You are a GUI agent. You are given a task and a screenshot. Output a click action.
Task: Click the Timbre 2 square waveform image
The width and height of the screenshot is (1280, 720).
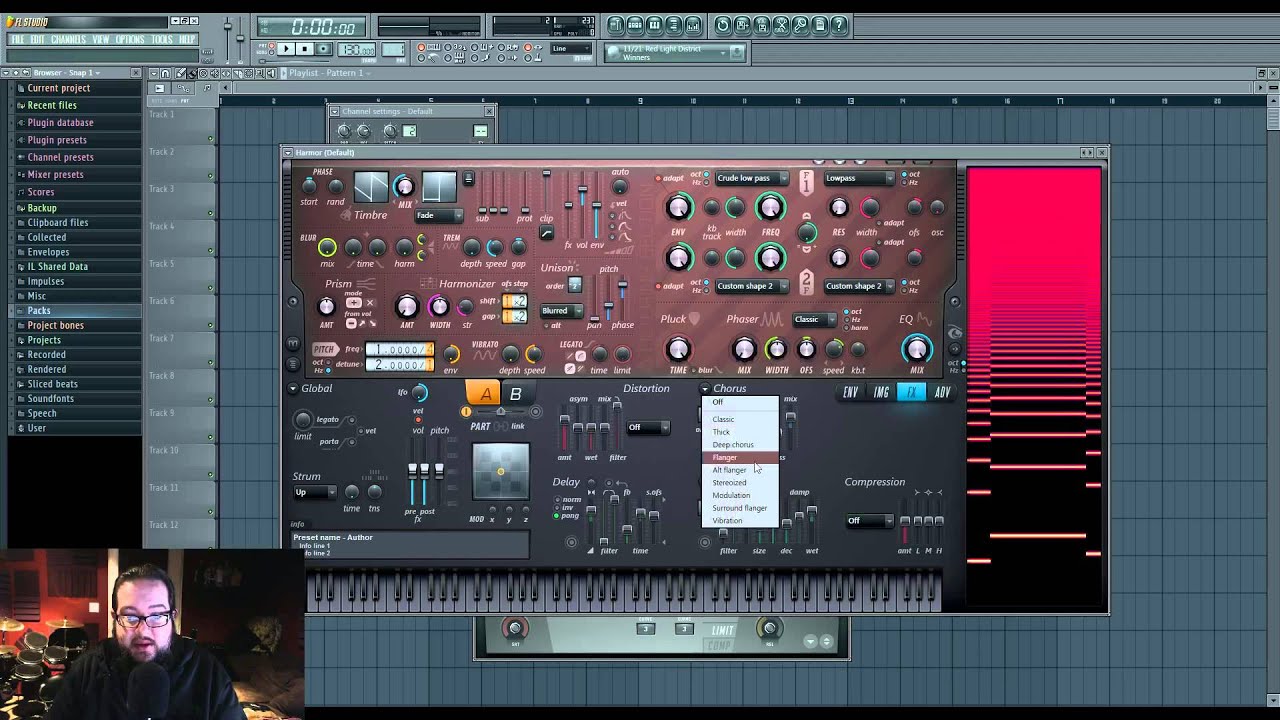(x=438, y=187)
